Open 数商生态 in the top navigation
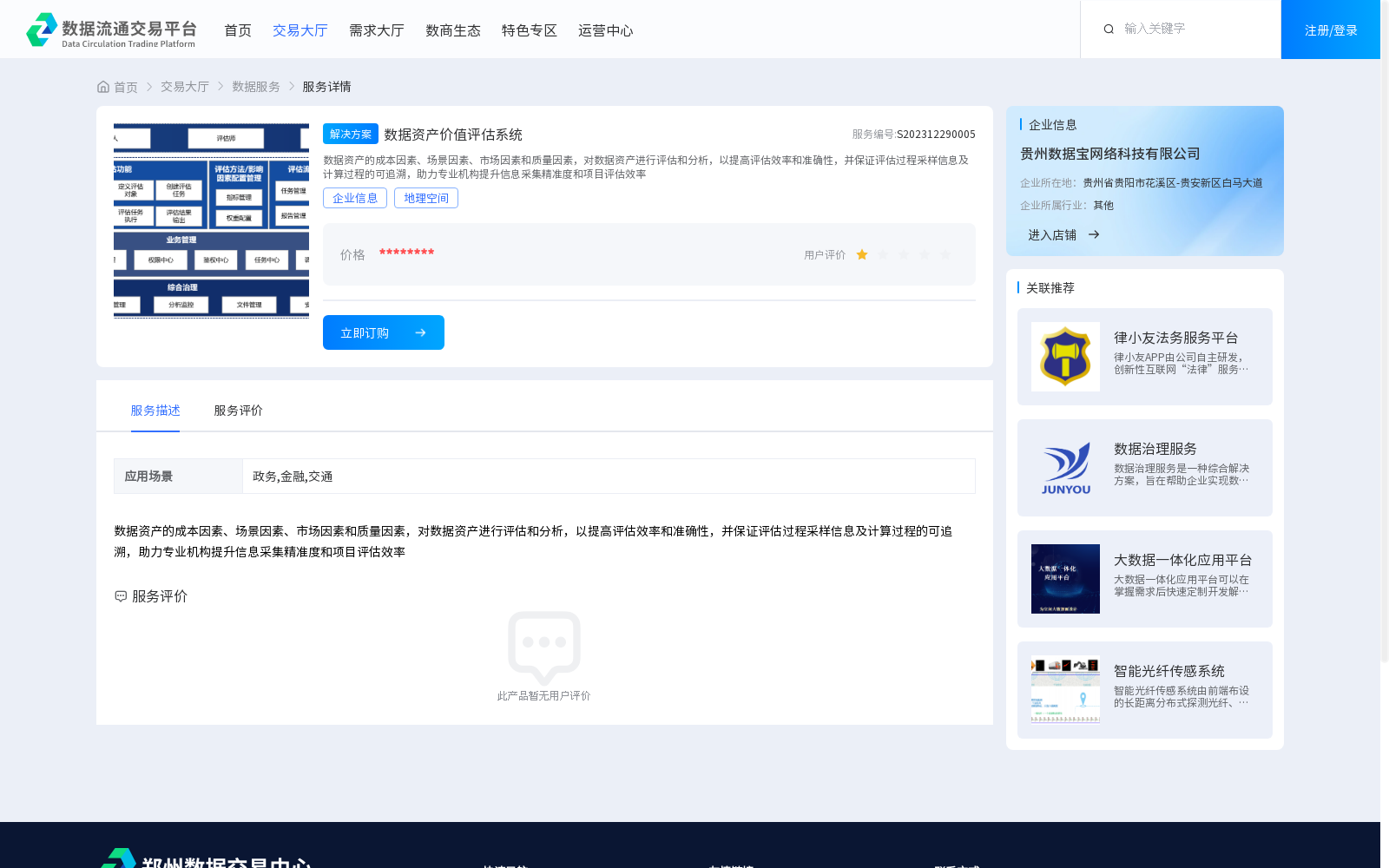1389x868 pixels. [x=453, y=30]
